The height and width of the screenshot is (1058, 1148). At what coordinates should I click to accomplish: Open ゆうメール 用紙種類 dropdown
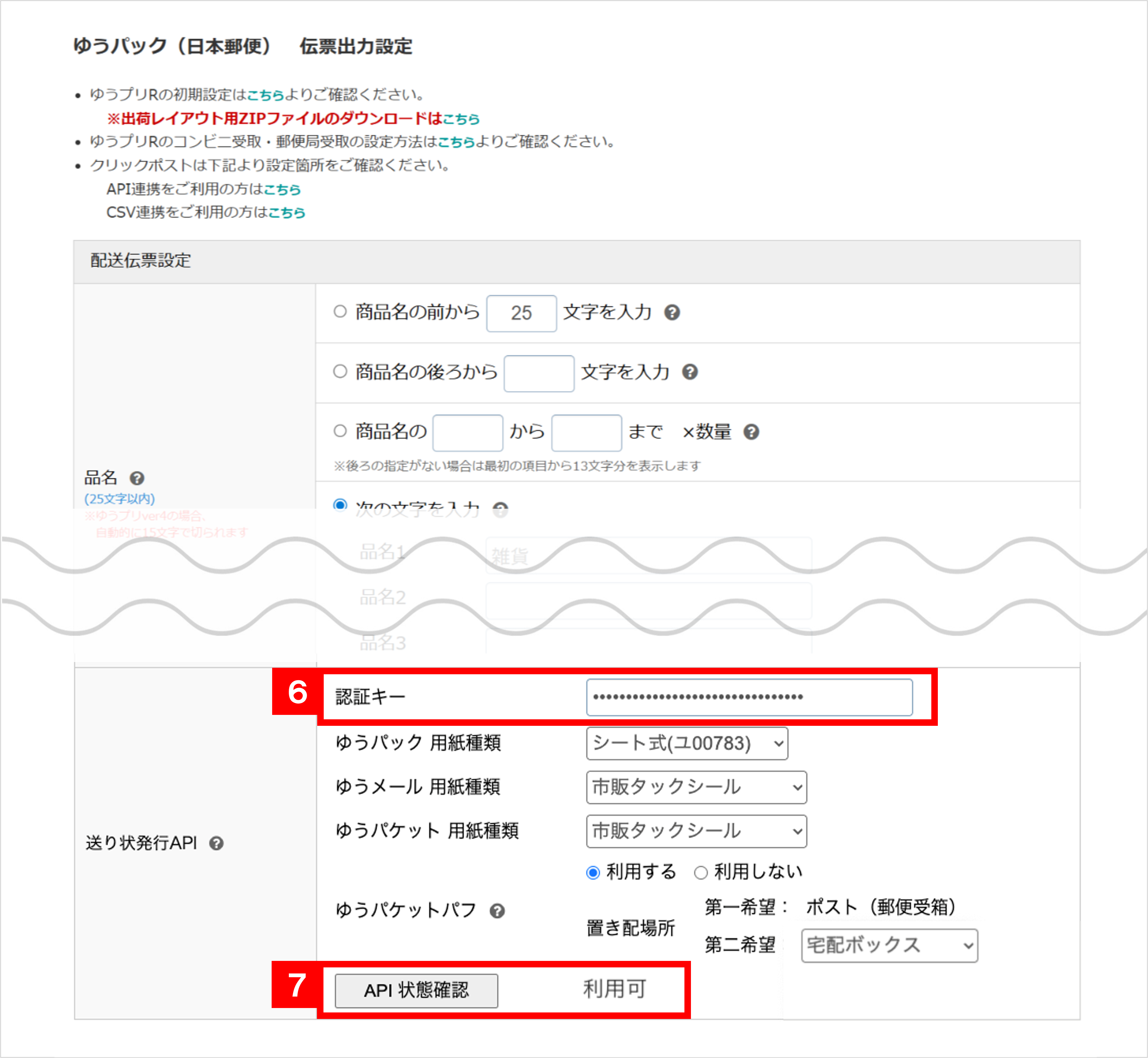[696, 787]
